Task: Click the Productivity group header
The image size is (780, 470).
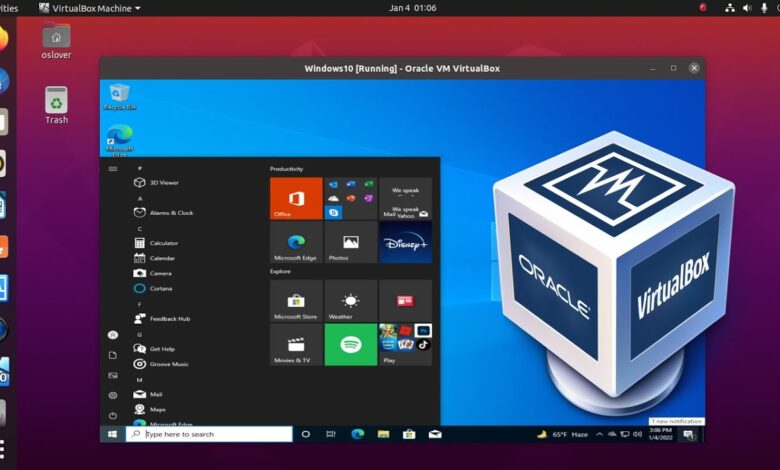Action: (x=287, y=169)
